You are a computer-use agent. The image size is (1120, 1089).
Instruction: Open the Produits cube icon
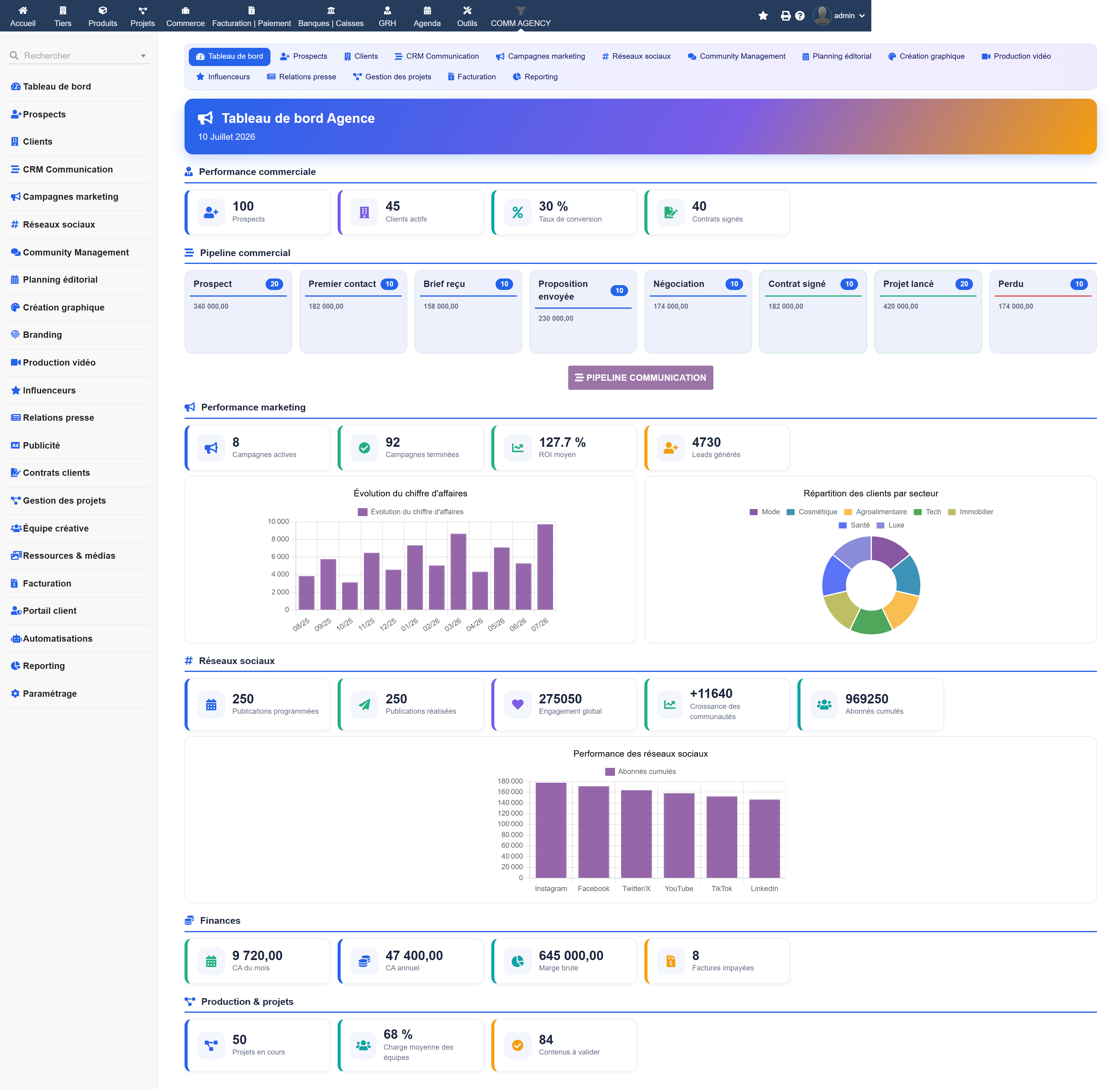(x=103, y=10)
